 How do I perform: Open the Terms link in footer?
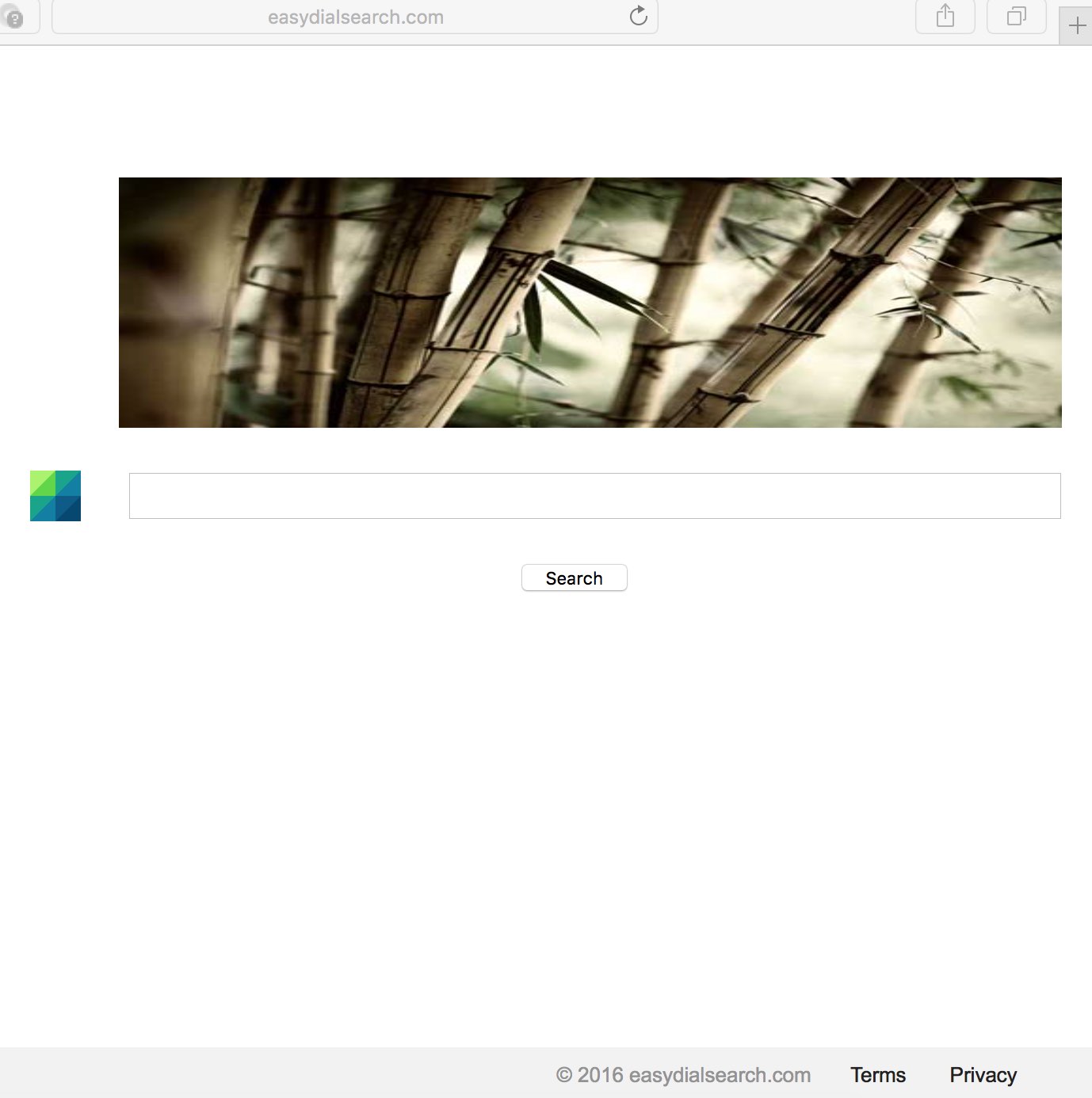coord(877,1075)
